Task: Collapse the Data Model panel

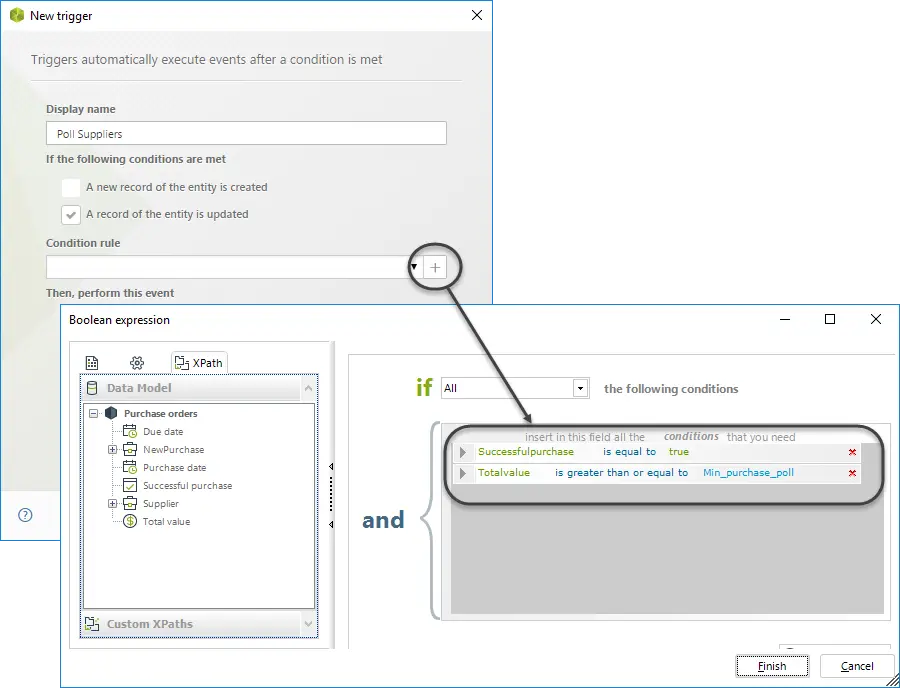Action: tap(308, 389)
